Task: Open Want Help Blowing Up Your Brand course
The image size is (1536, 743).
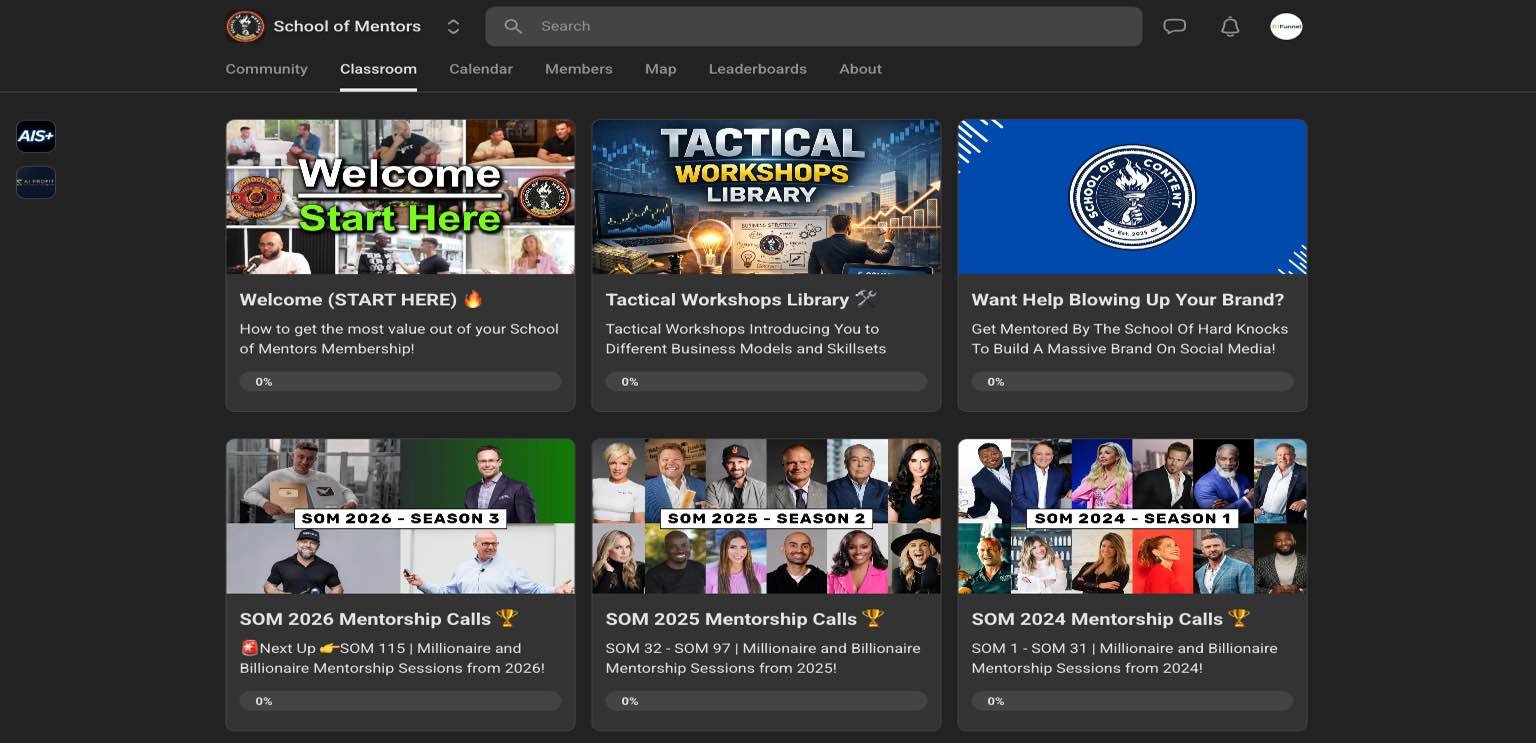Action: click(x=1128, y=300)
